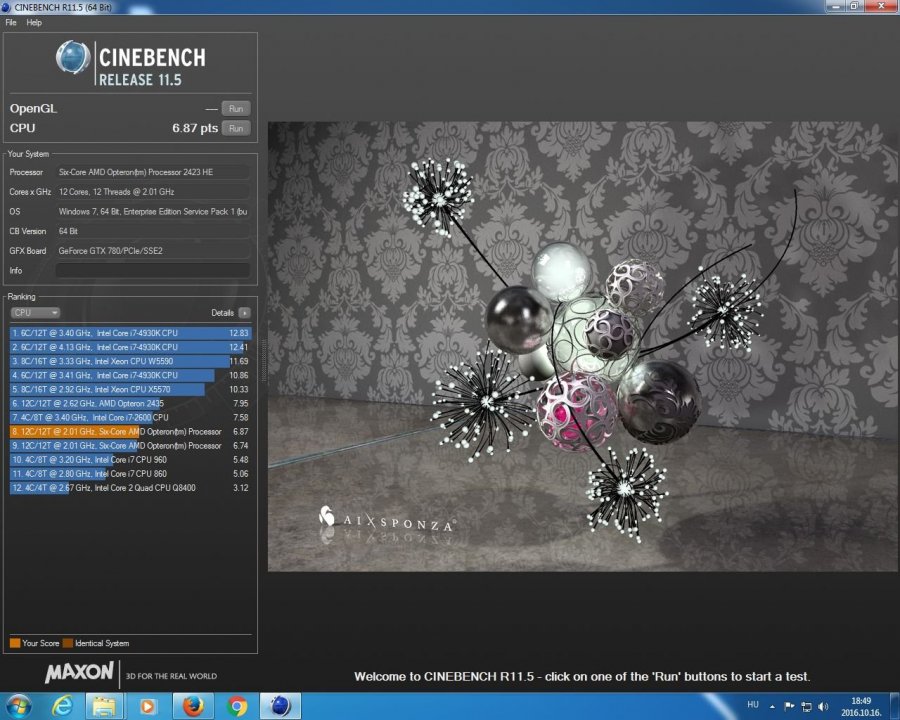Click the Identical System legend swatch

pyautogui.click(x=68, y=643)
